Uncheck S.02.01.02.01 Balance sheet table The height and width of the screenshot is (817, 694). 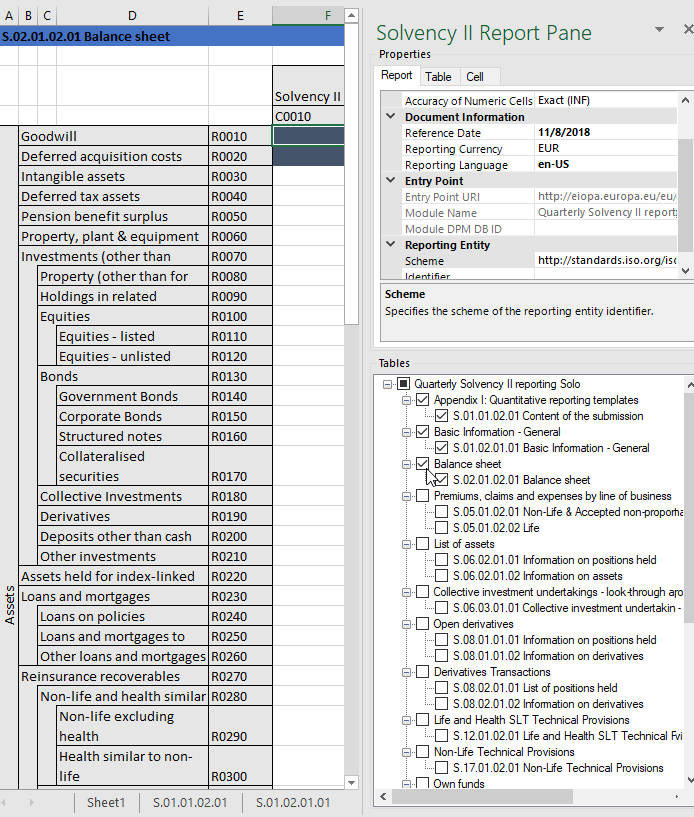442,480
